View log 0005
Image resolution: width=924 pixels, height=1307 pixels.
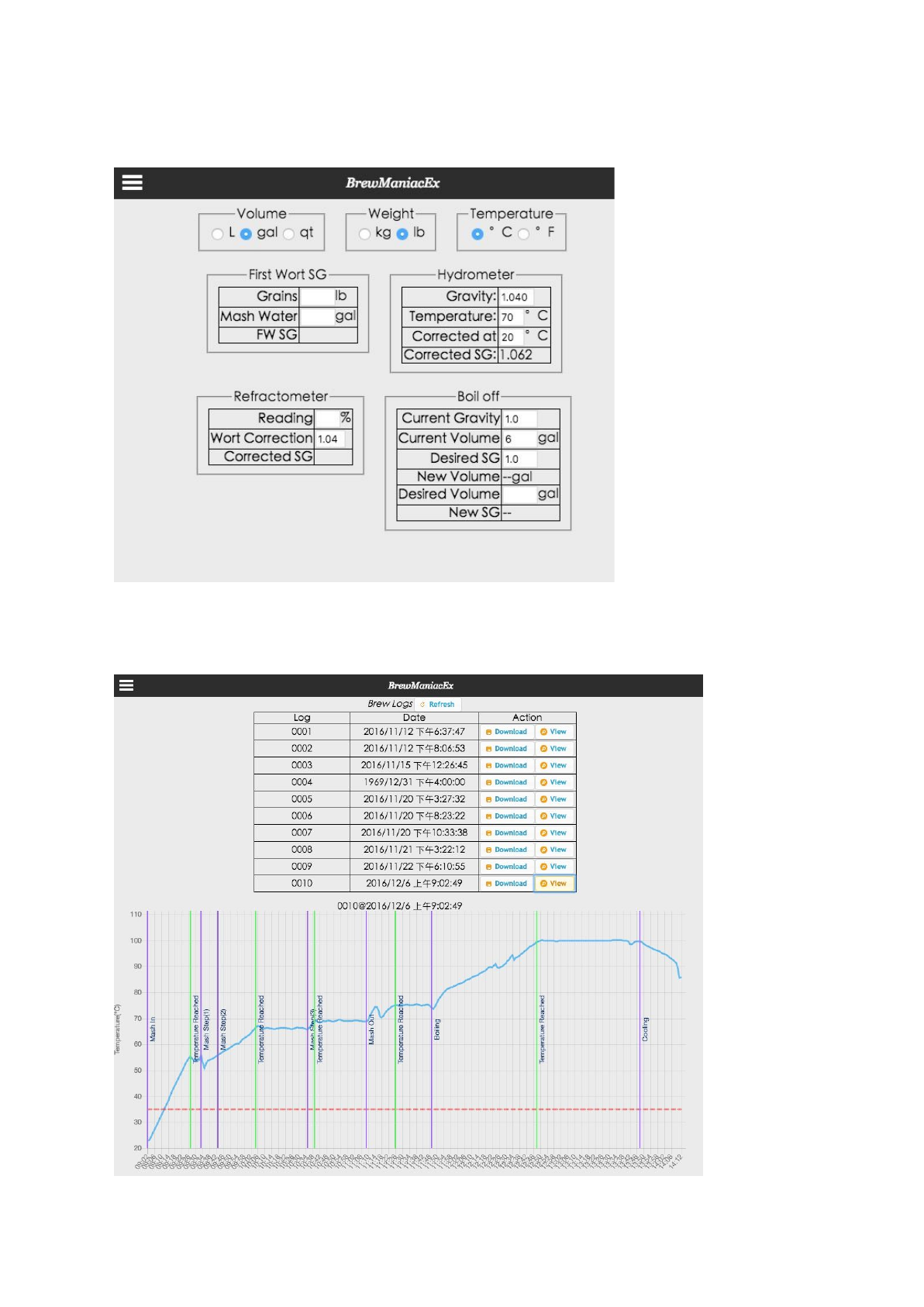(x=553, y=799)
